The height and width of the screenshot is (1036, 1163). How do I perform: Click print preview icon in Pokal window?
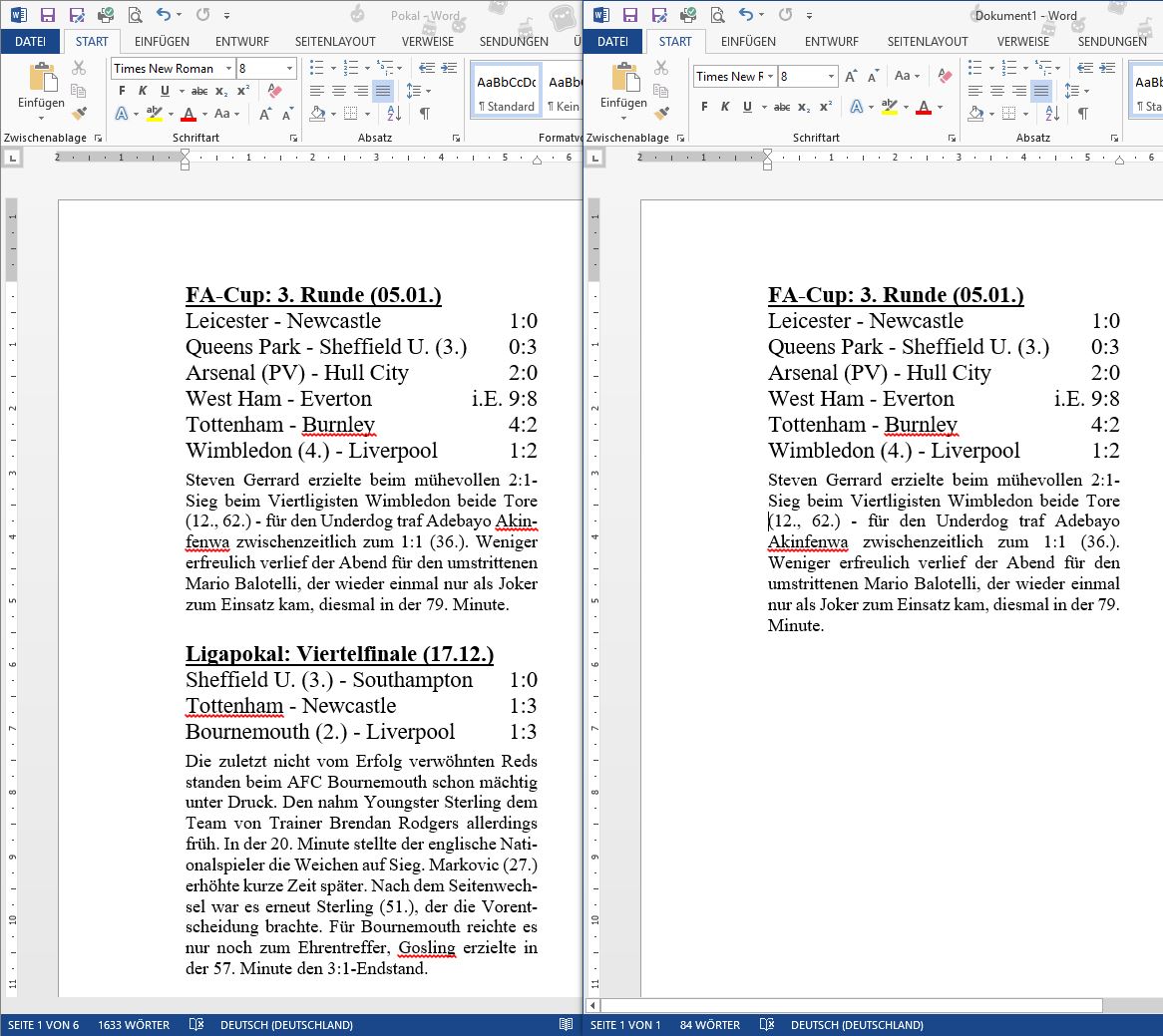point(135,15)
